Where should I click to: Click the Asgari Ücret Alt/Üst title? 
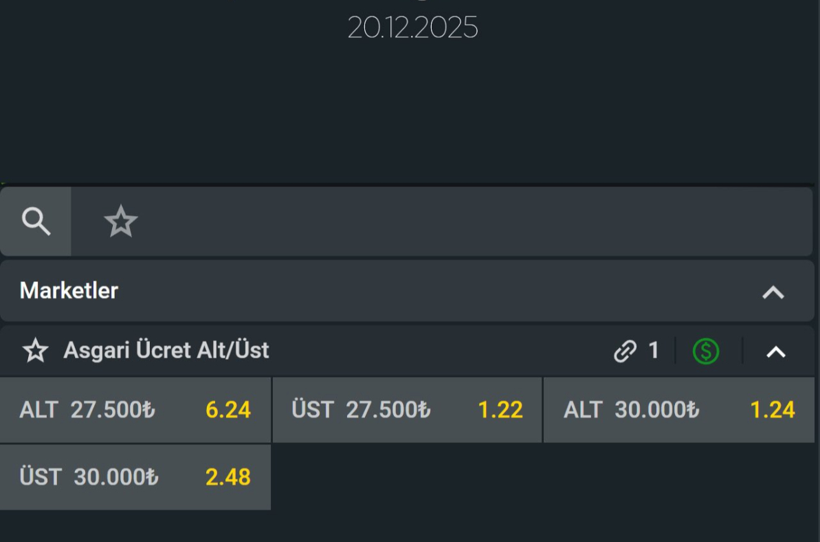click(x=166, y=351)
